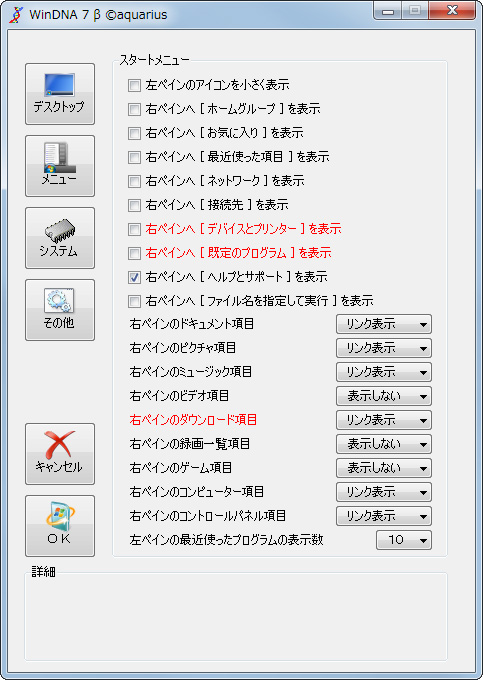This screenshot has width=483, height=680.
Task: Minimize the WinDNA window
Action: (388, 11)
